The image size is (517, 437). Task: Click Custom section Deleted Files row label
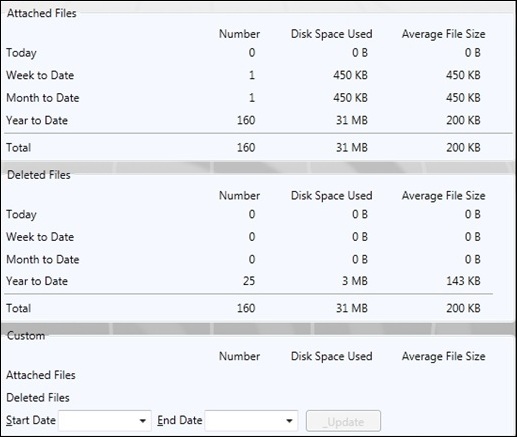tap(38, 397)
